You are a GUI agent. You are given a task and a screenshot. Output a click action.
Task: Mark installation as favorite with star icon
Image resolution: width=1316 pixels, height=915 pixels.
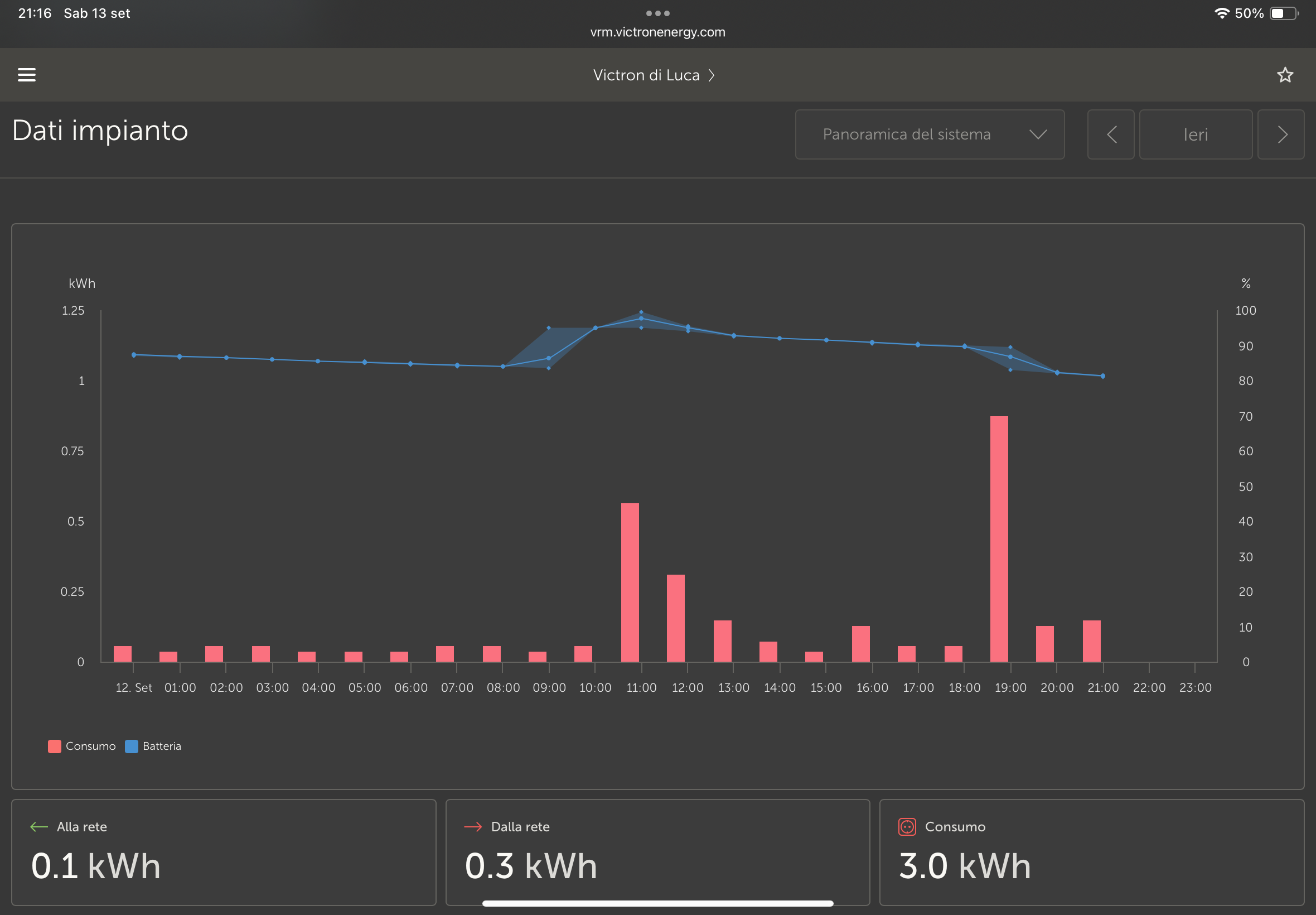point(1284,75)
